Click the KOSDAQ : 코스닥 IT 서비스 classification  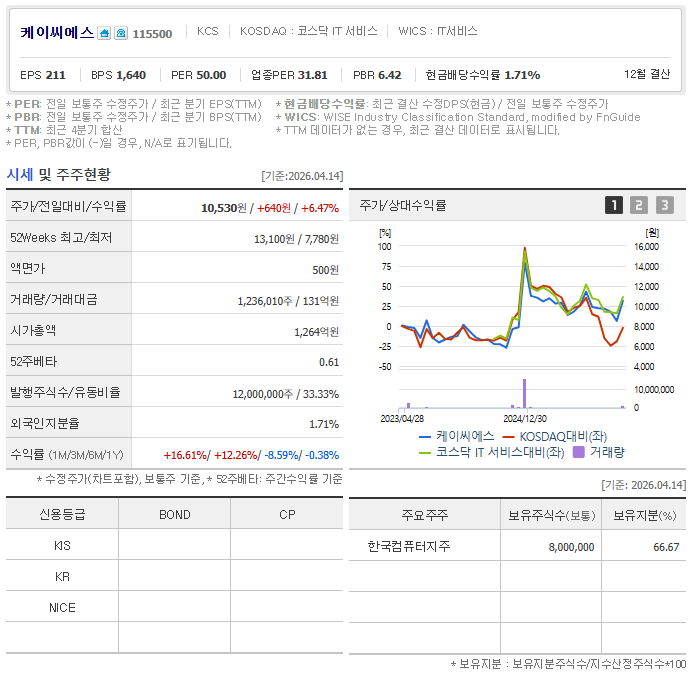click(309, 31)
